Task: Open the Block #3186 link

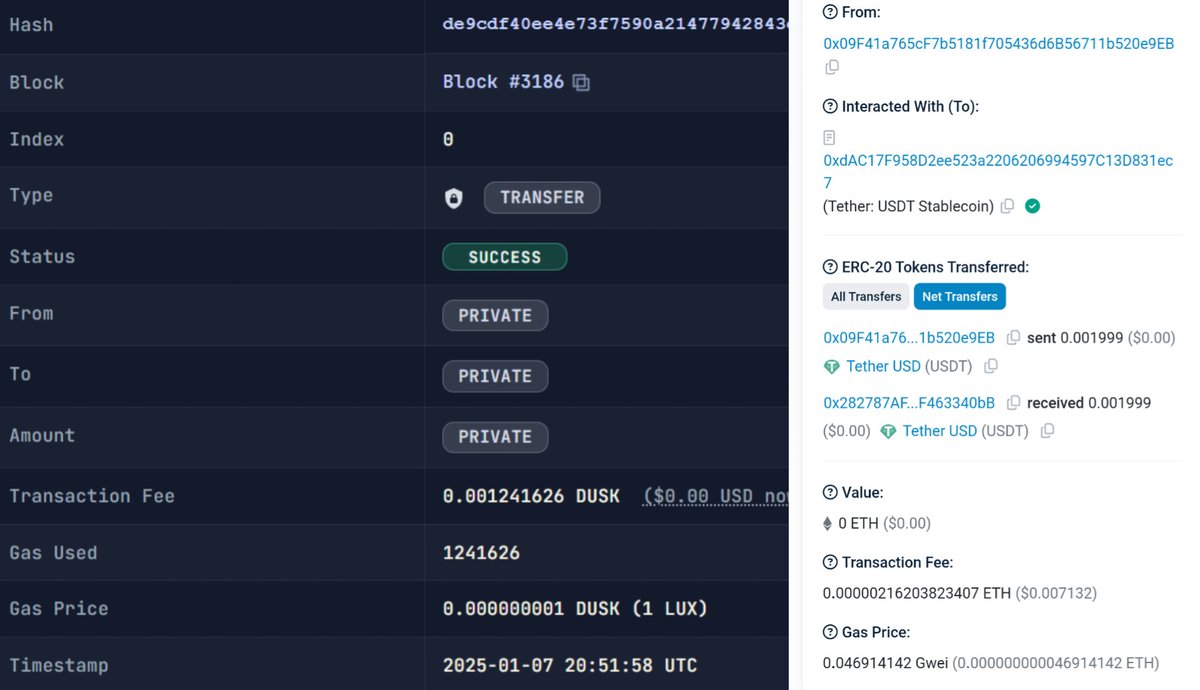Action: coord(504,82)
